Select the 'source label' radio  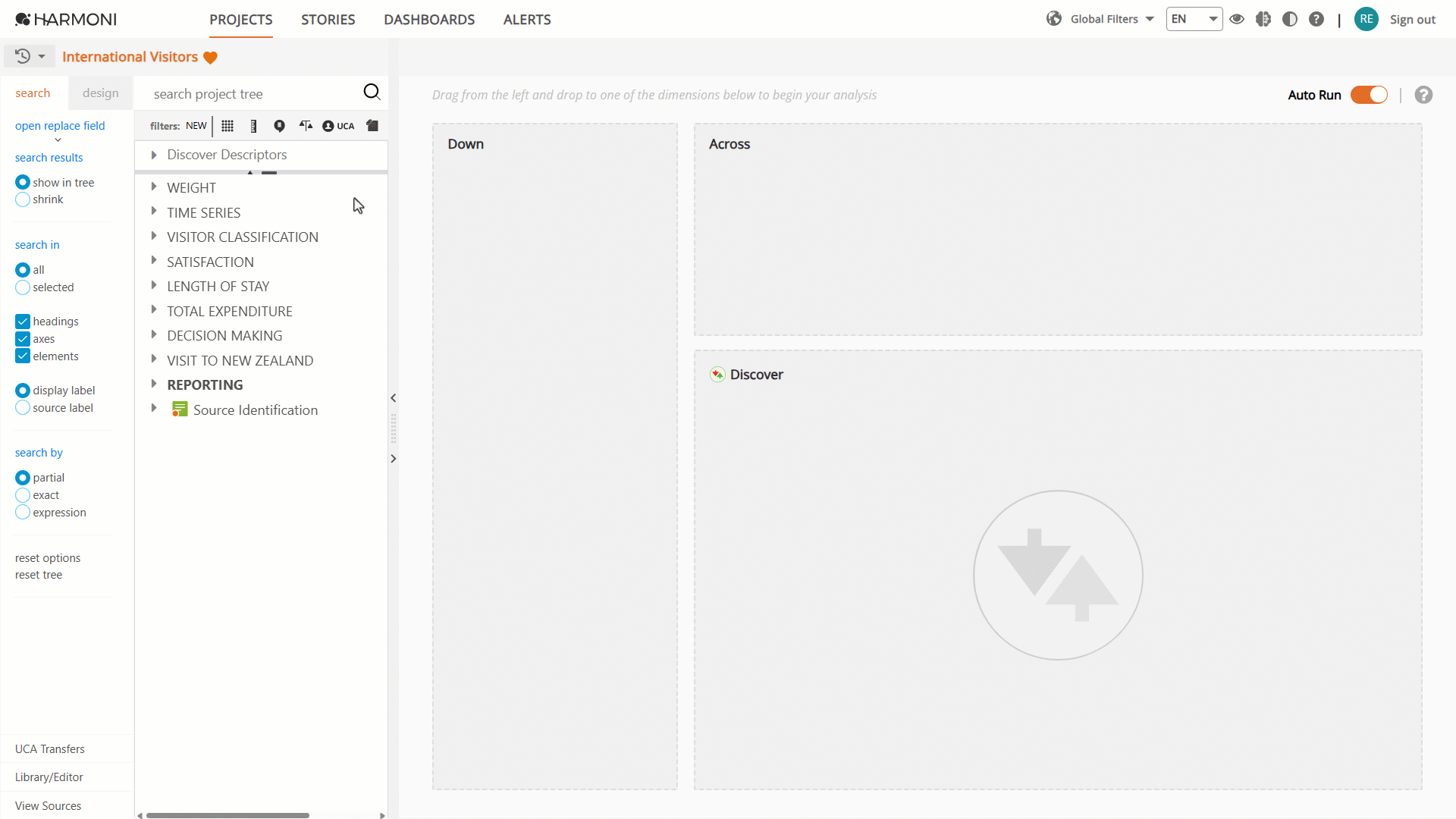[23, 408]
